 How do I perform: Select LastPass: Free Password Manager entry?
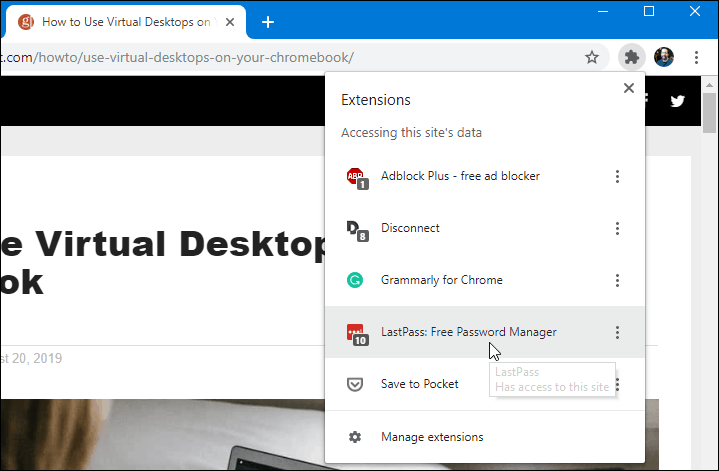coord(485,332)
